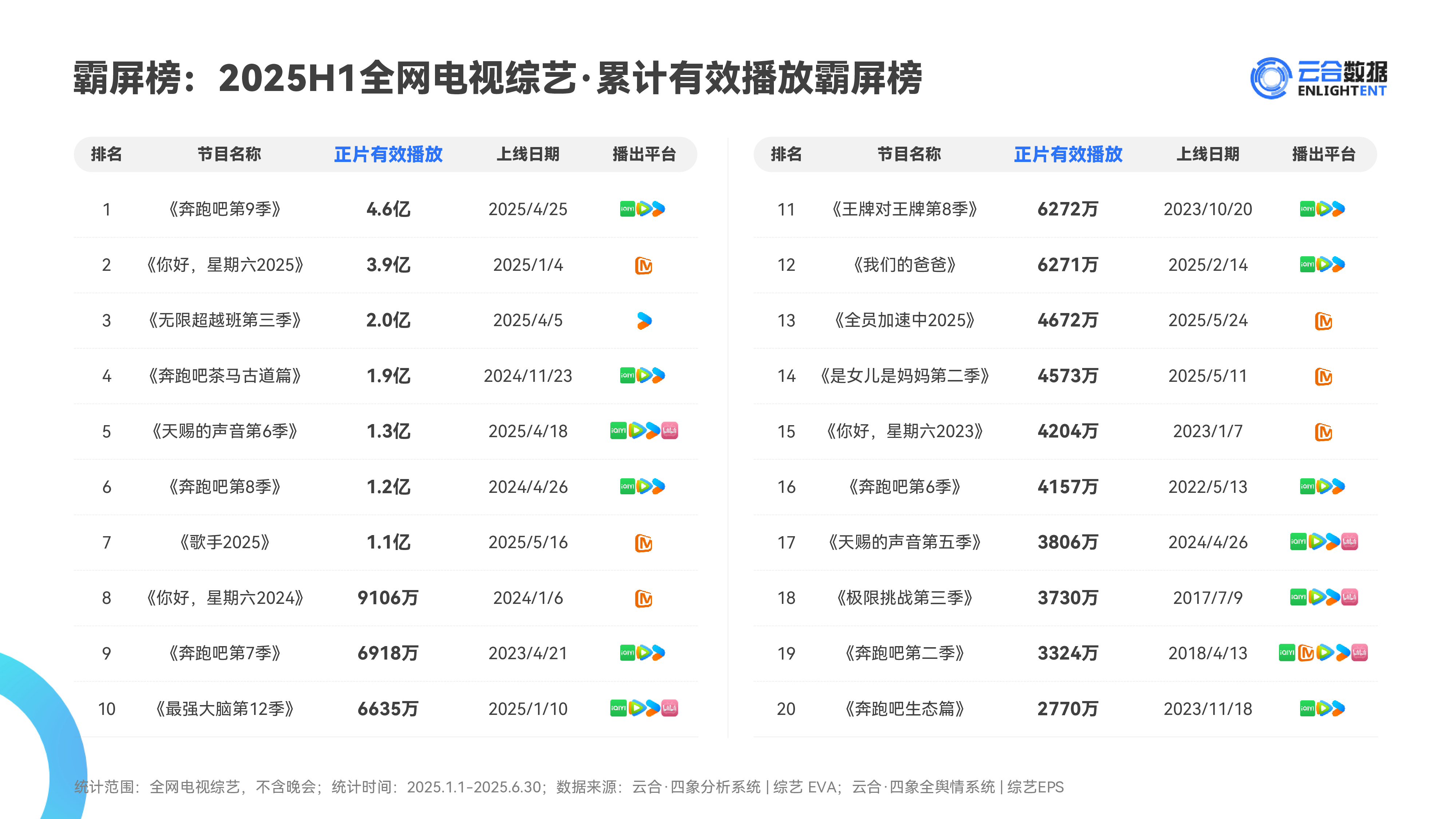Viewport: 1456px width, 819px height.
Task: Select the show name 《奔跑吧第二季》
Action: click(905, 653)
